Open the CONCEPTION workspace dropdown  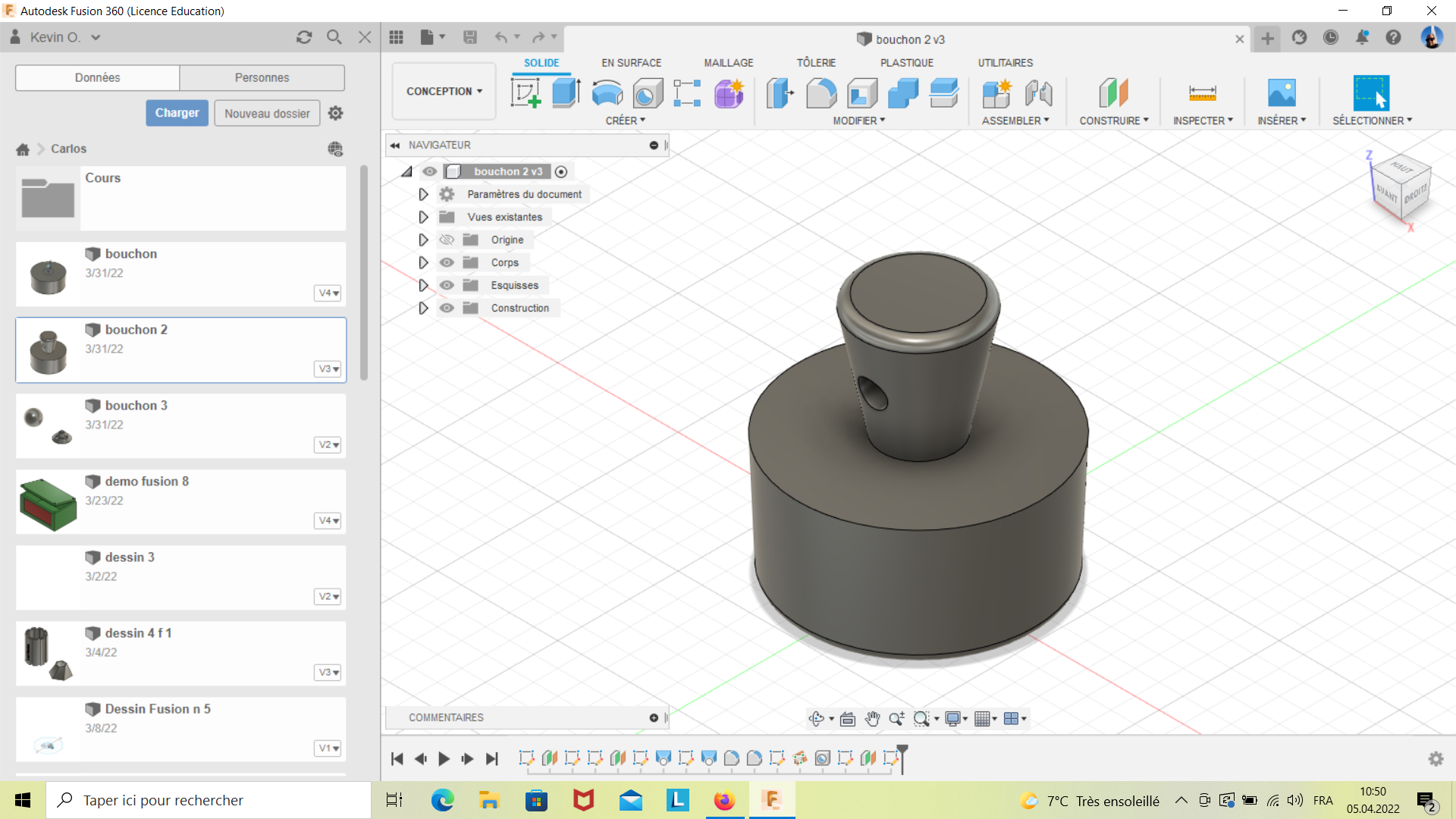pos(444,91)
